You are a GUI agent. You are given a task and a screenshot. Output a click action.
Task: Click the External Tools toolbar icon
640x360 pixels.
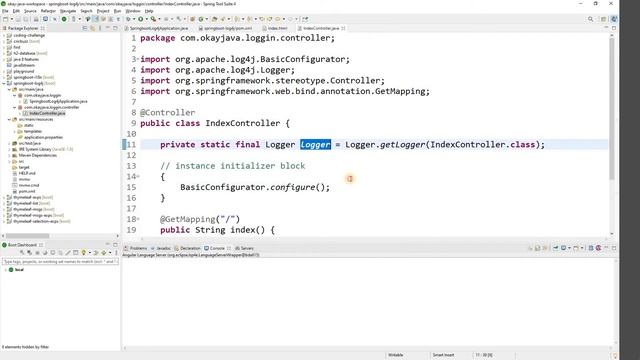pyautogui.click(x=153, y=19)
